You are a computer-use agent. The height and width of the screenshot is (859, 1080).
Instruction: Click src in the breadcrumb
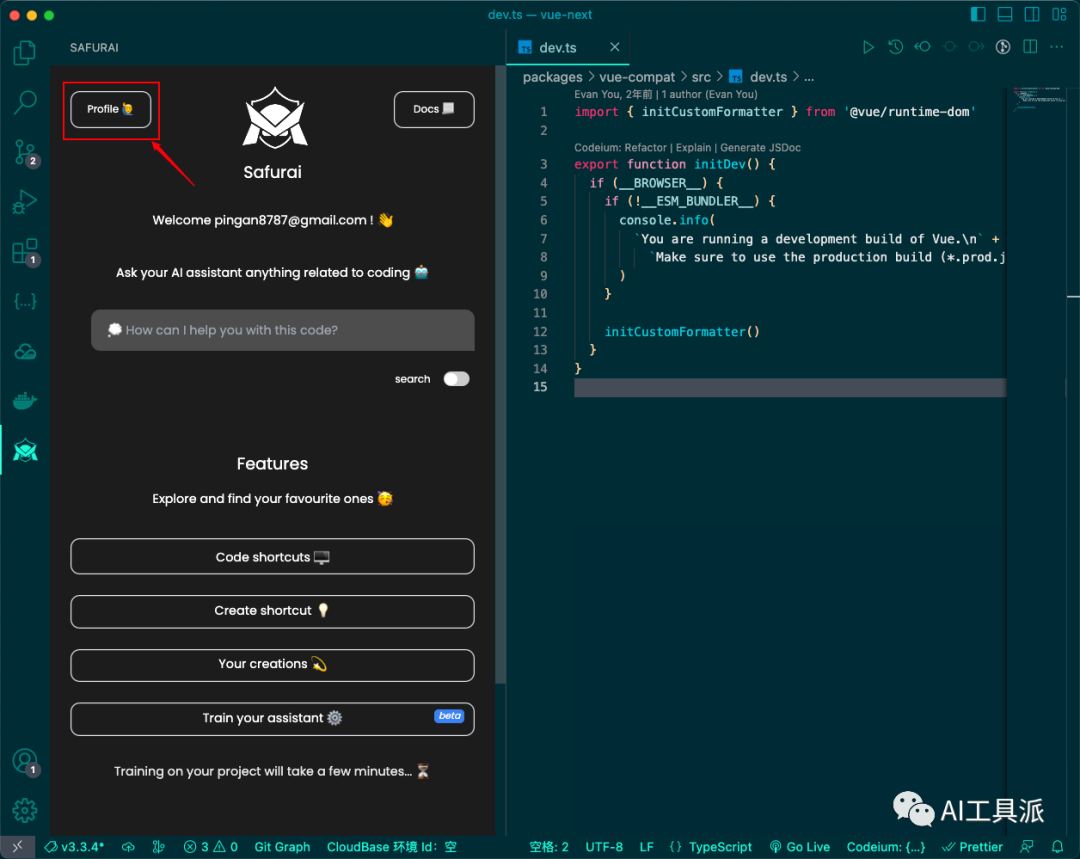point(701,77)
